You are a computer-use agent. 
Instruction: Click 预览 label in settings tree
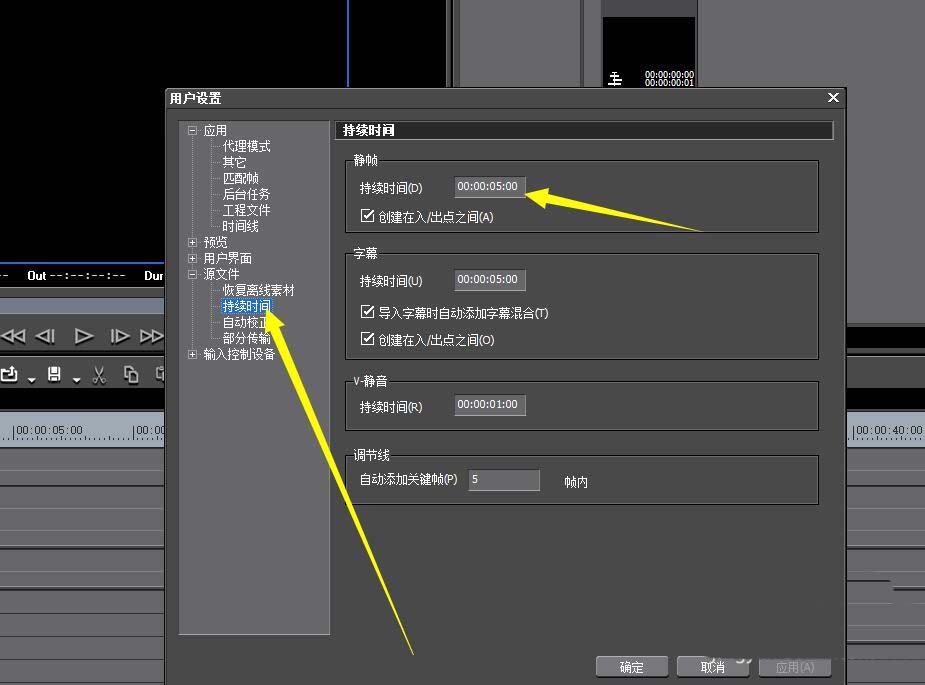(x=215, y=242)
